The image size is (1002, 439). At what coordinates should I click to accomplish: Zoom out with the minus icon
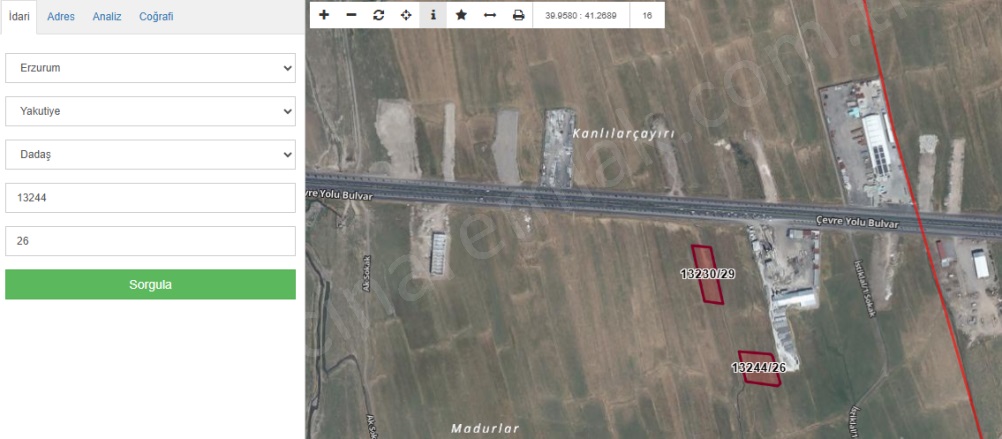[x=351, y=15]
